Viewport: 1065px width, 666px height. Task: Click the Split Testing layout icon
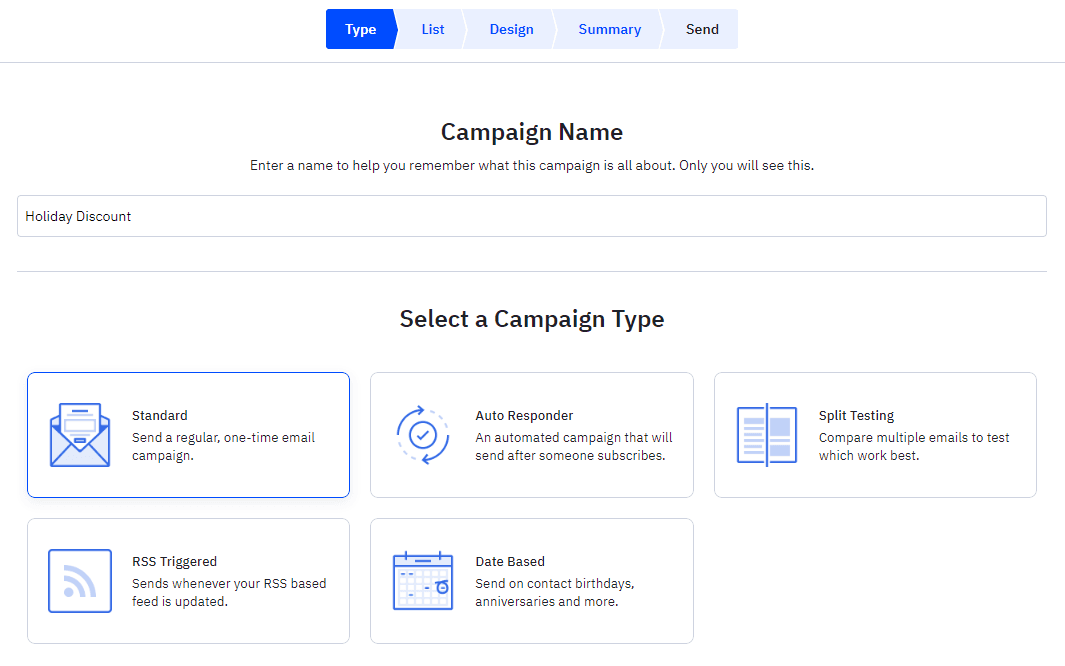click(767, 435)
